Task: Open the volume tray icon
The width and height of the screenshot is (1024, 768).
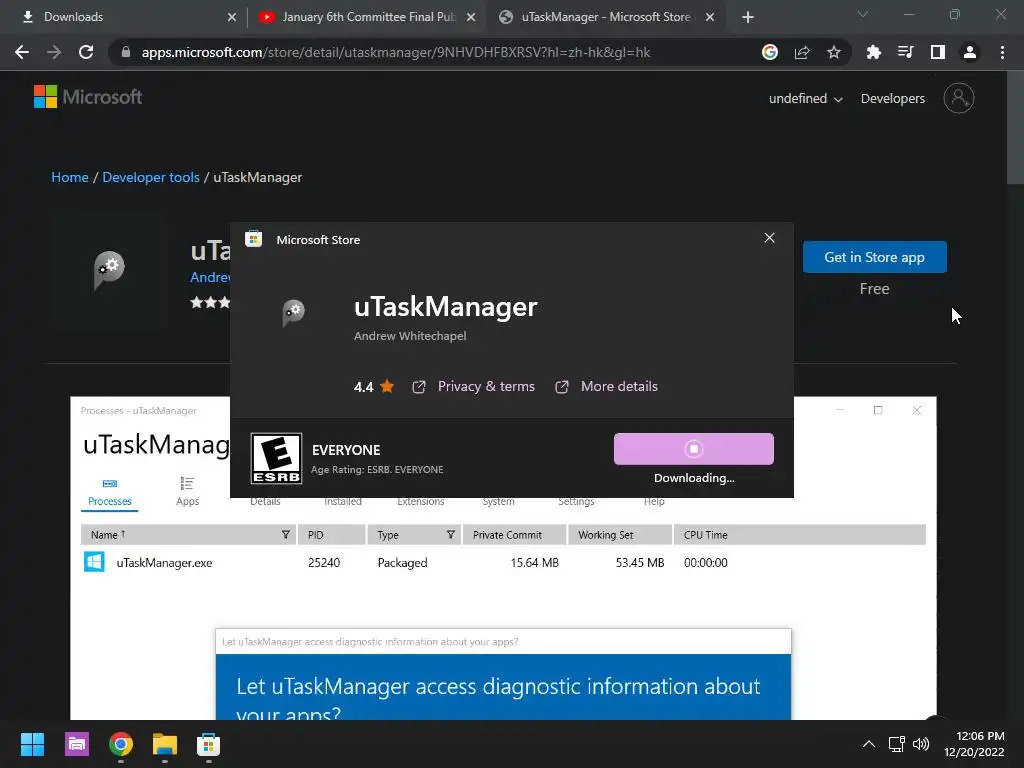Action: 921,744
